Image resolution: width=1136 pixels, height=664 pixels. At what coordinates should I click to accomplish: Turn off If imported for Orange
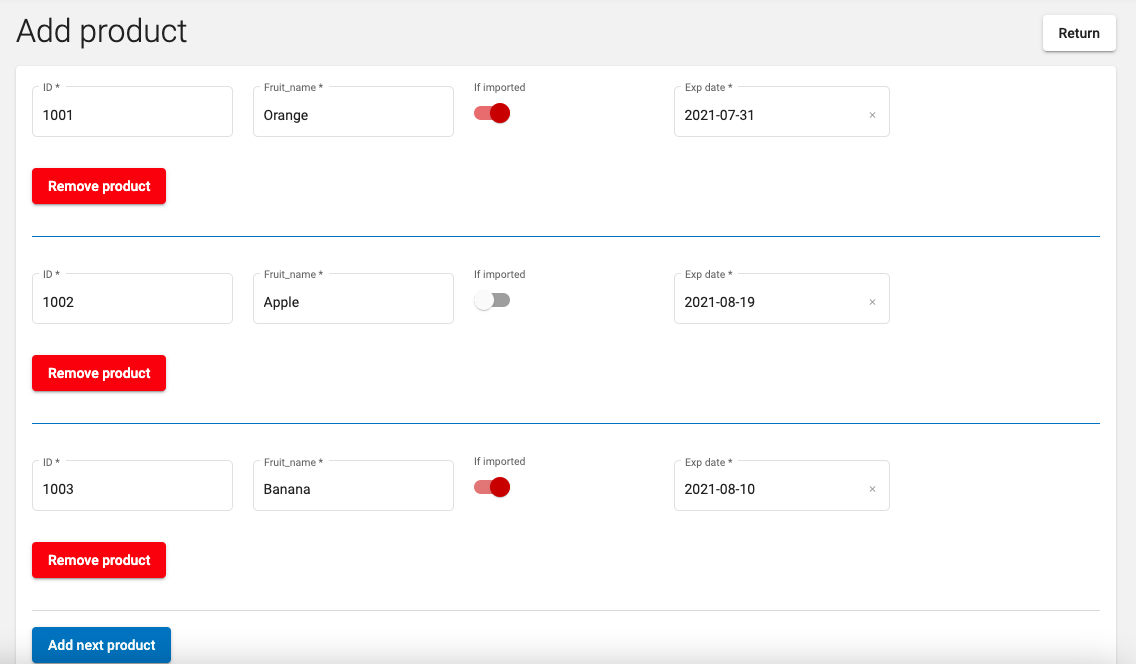pos(492,114)
